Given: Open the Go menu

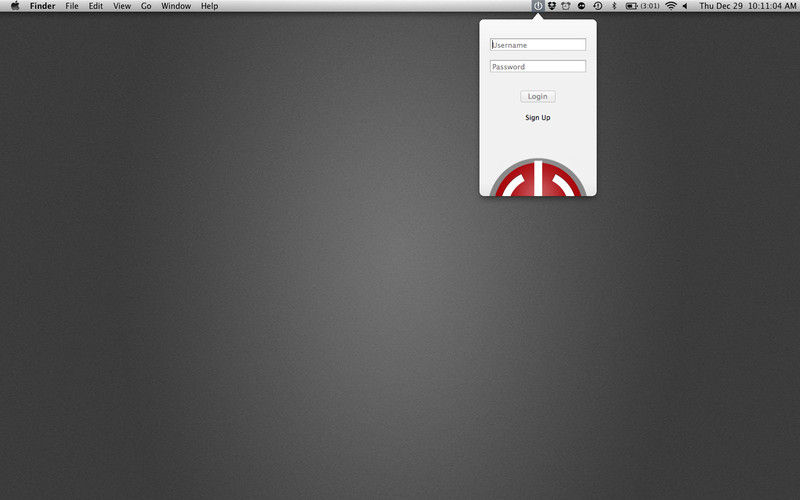Looking at the screenshot, I should tap(146, 6).
